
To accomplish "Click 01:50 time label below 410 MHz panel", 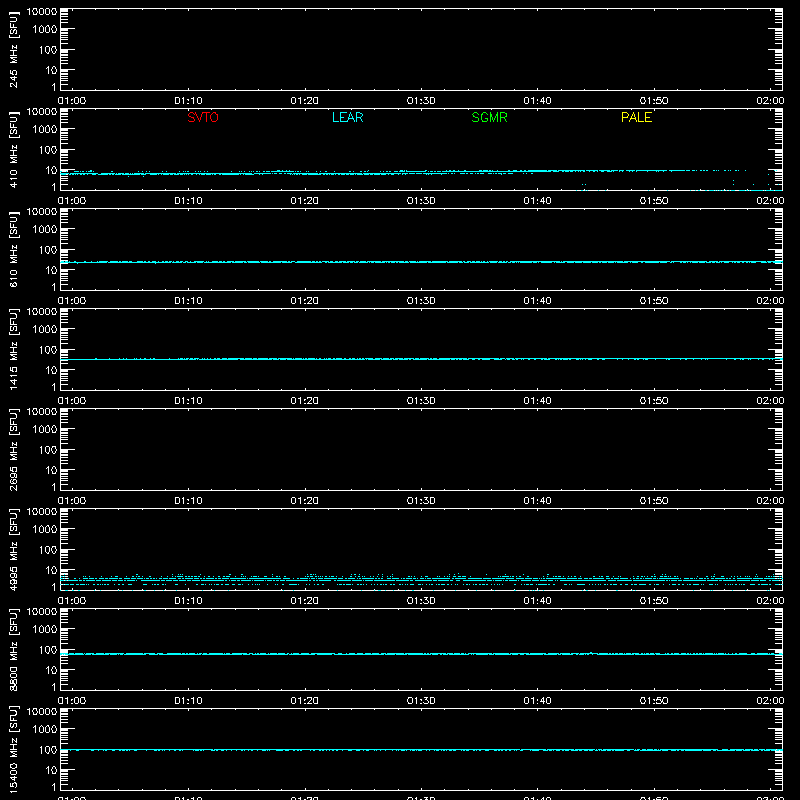I will click(x=654, y=201).
